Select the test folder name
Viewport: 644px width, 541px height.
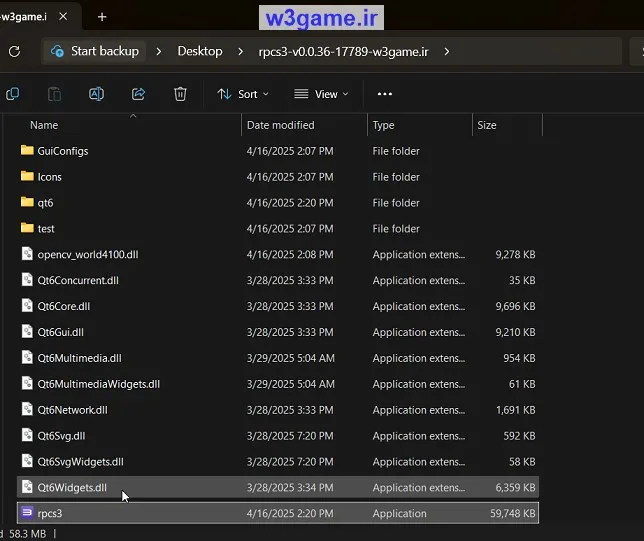(46, 229)
